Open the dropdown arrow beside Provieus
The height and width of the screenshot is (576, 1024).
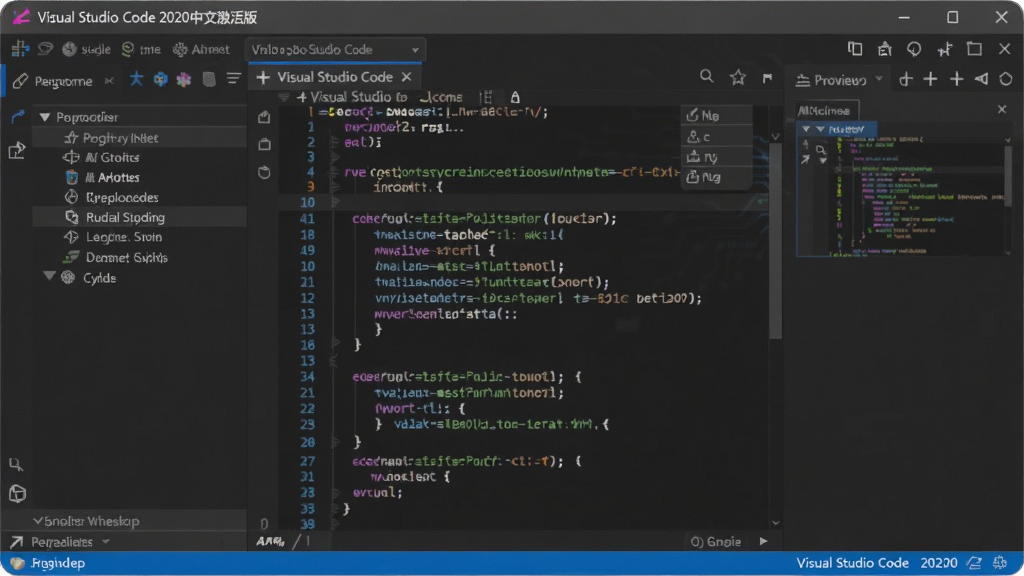coord(879,79)
